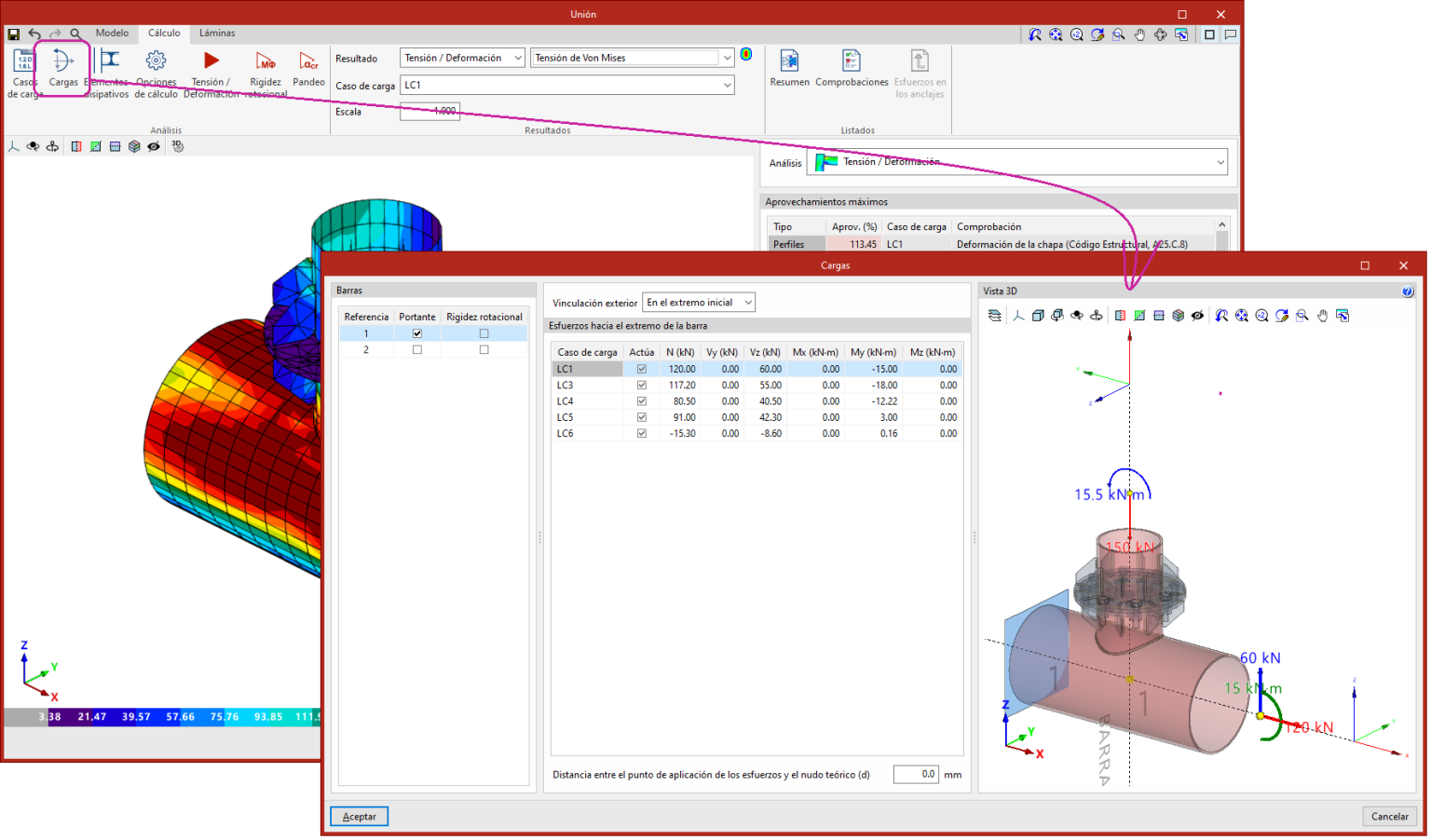
Task: Switch to the Láminas tab
Action: [x=217, y=33]
